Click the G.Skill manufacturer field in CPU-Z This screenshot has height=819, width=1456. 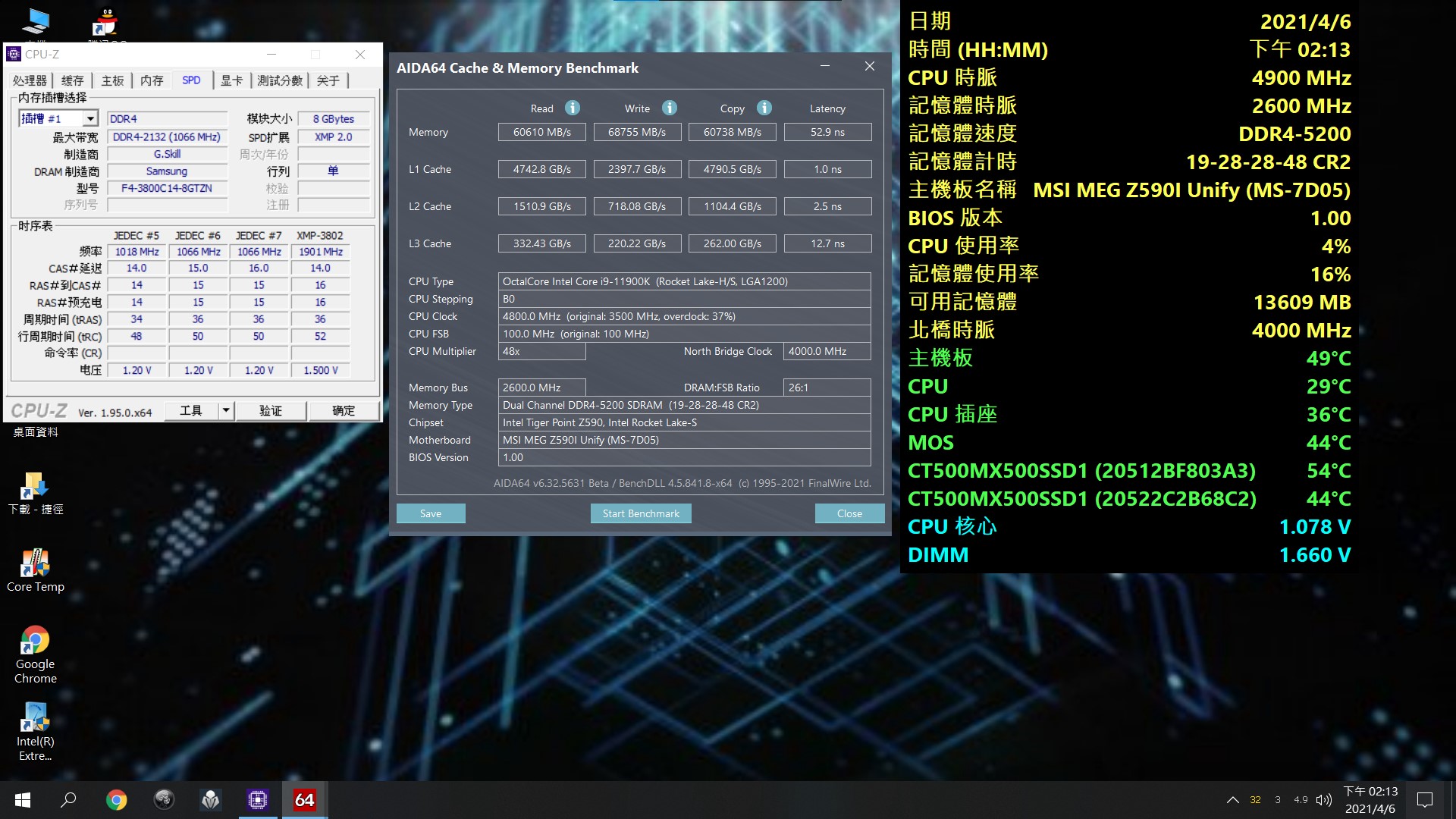(x=167, y=154)
